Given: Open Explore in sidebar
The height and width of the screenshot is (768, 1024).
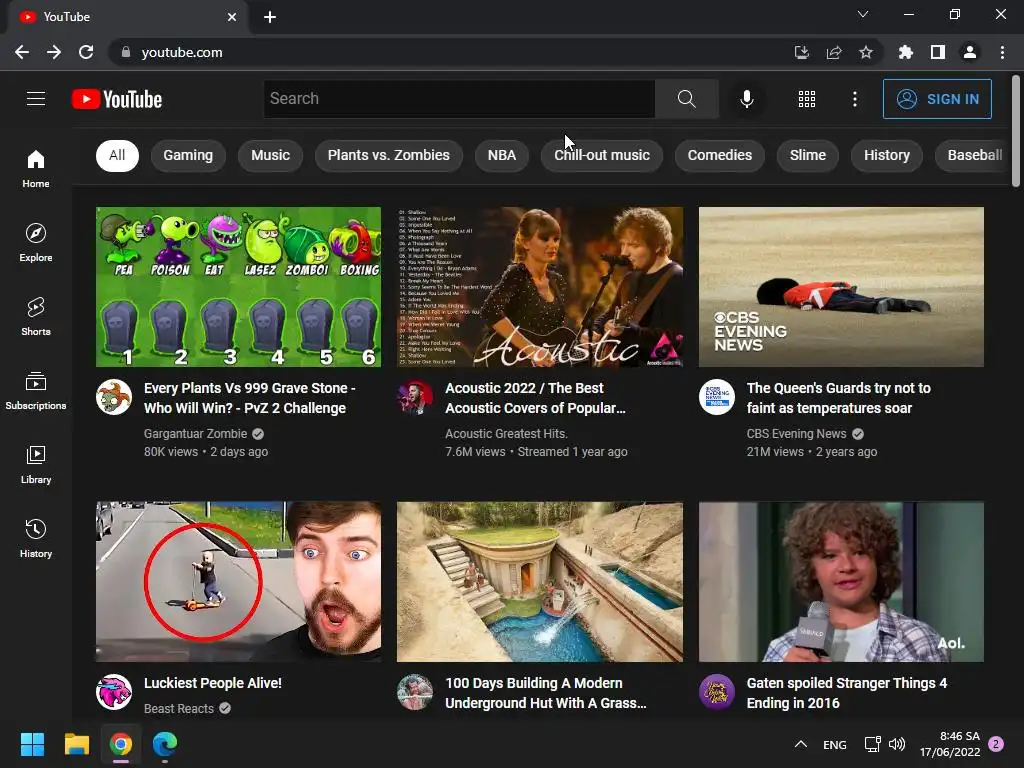Looking at the screenshot, I should tap(36, 243).
